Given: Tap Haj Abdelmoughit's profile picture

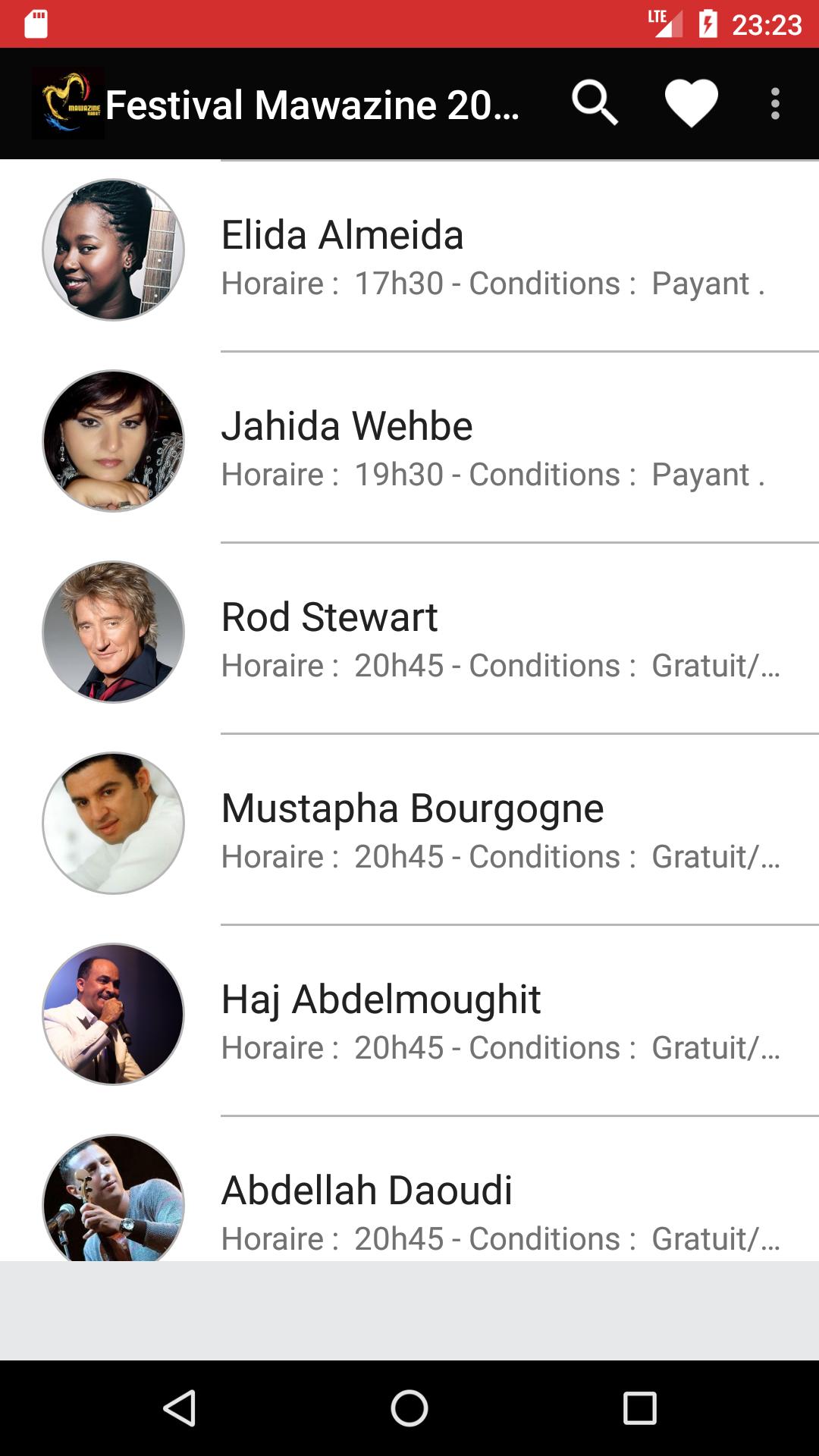Looking at the screenshot, I should point(114,1014).
